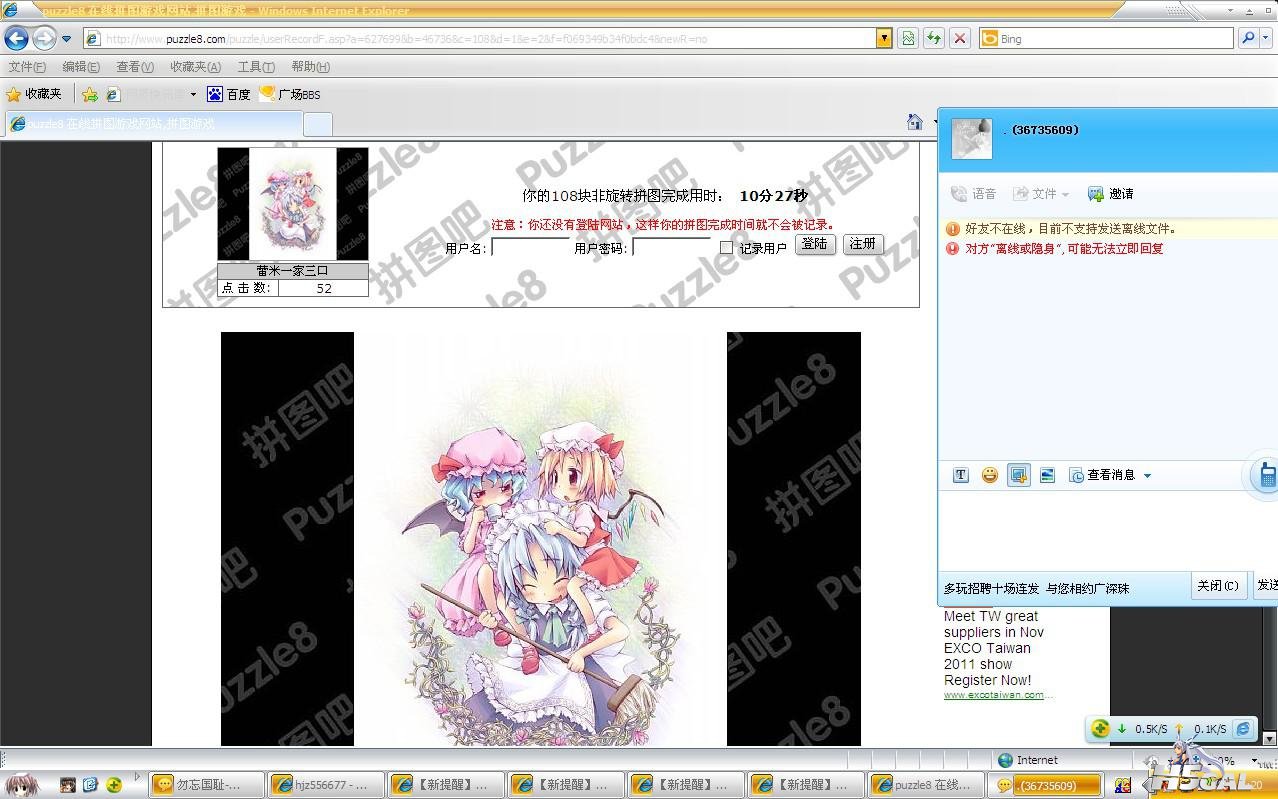Open a new blank tab
This screenshot has height=799, width=1278.
pos(318,124)
